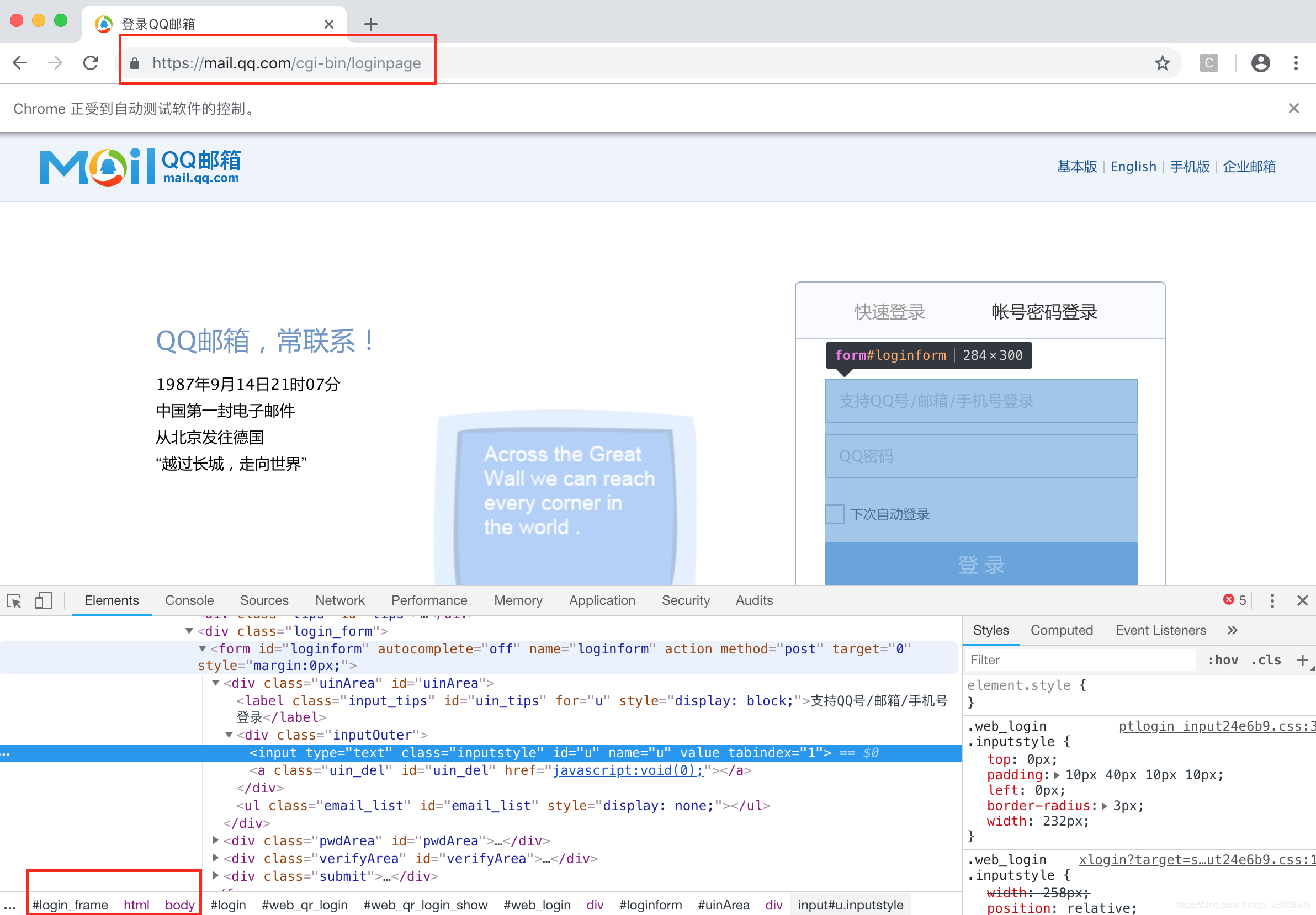
Task: Select the ul id email_list DOM line
Action: pyautogui.click(x=503, y=806)
